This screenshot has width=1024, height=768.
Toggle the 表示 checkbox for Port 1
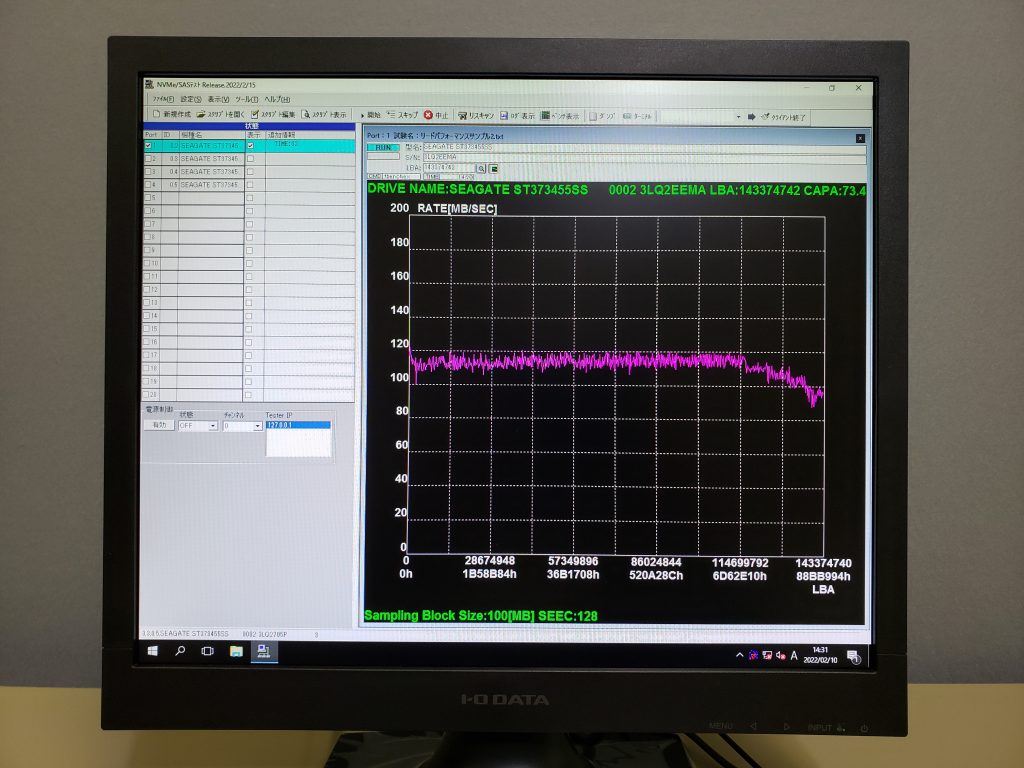click(250, 146)
